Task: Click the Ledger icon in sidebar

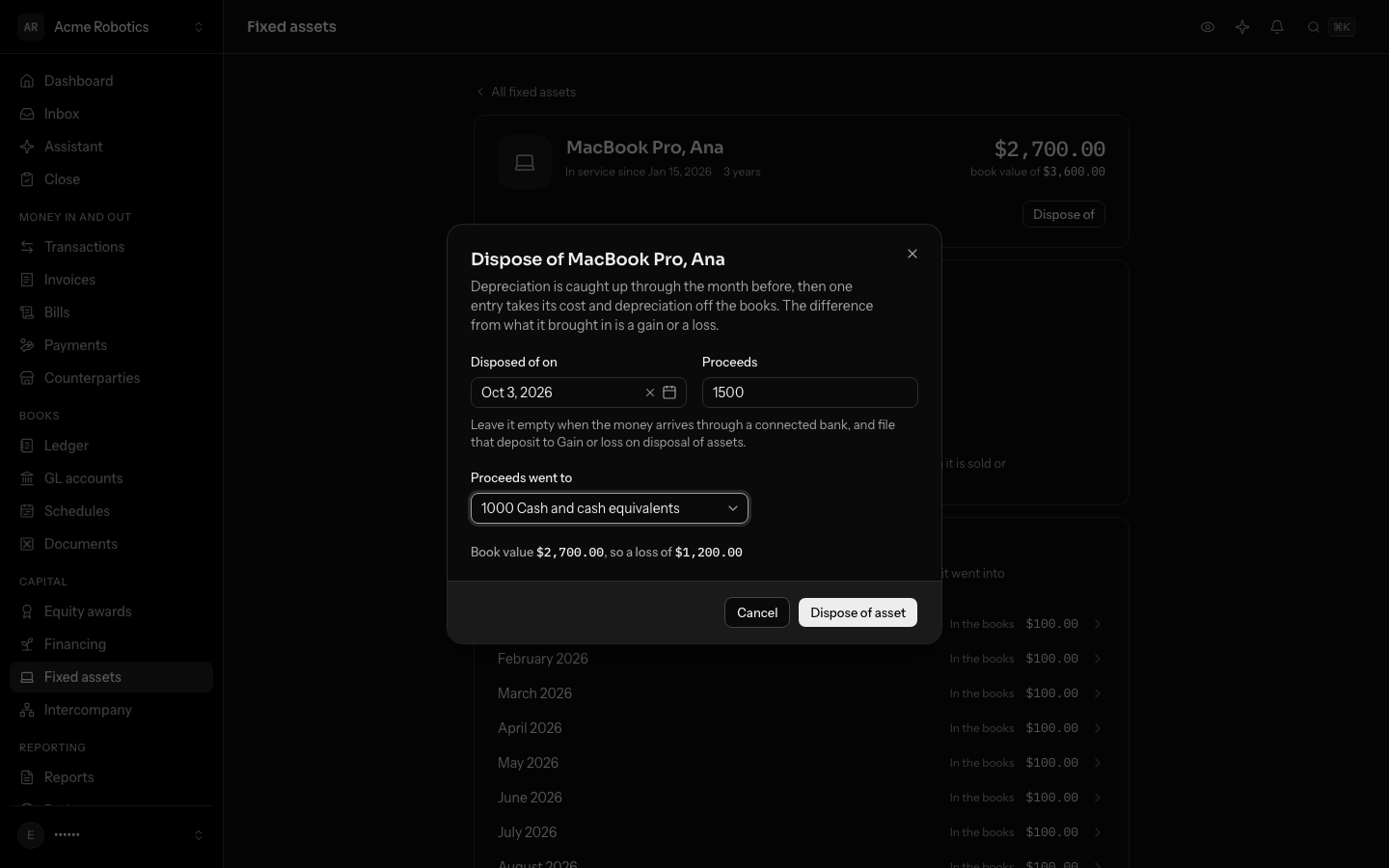Action: pos(27,446)
